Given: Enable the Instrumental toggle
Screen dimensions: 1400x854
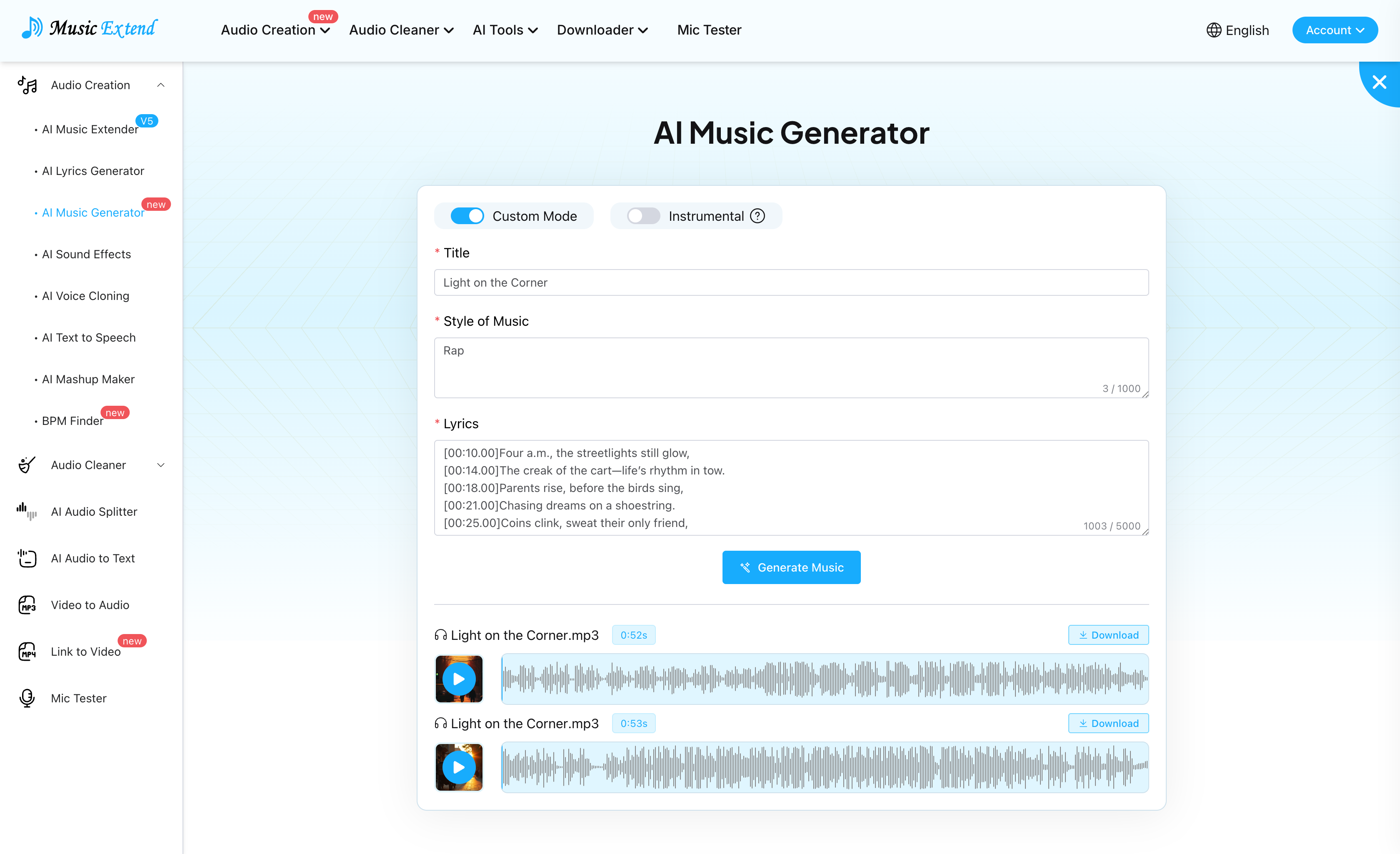Looking at the screenshot, I should pos(642,216).
